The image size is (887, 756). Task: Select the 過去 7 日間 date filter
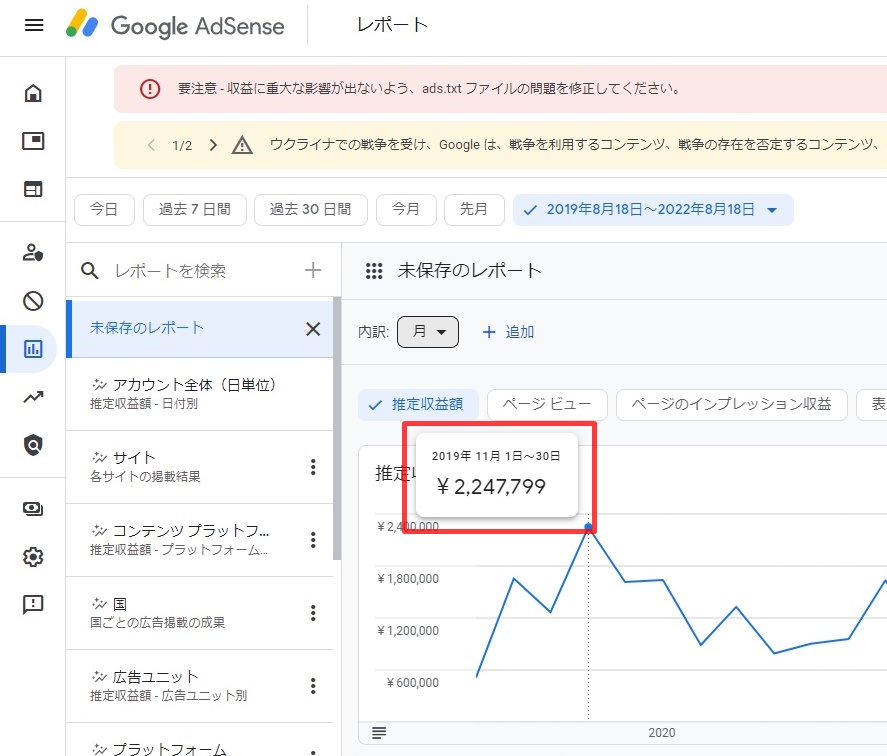click(x=194, y=210)
